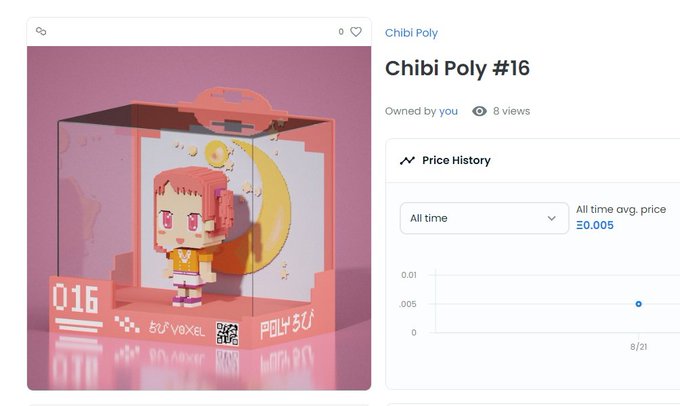This screenshot has width=680, height=406.
Task: Click the Chibi Poly #16 title
Action: coord(457,68)
